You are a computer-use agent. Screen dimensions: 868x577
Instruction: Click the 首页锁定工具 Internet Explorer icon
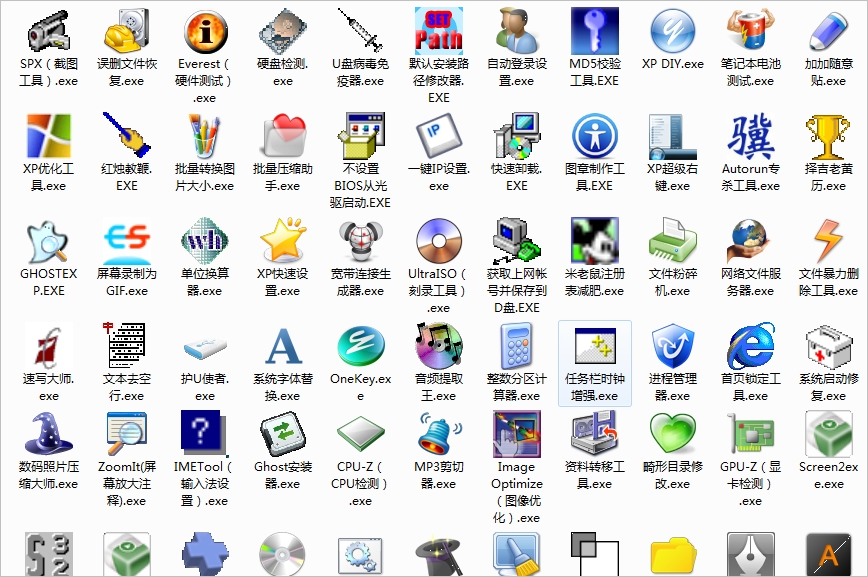click(x=751, y=346)
